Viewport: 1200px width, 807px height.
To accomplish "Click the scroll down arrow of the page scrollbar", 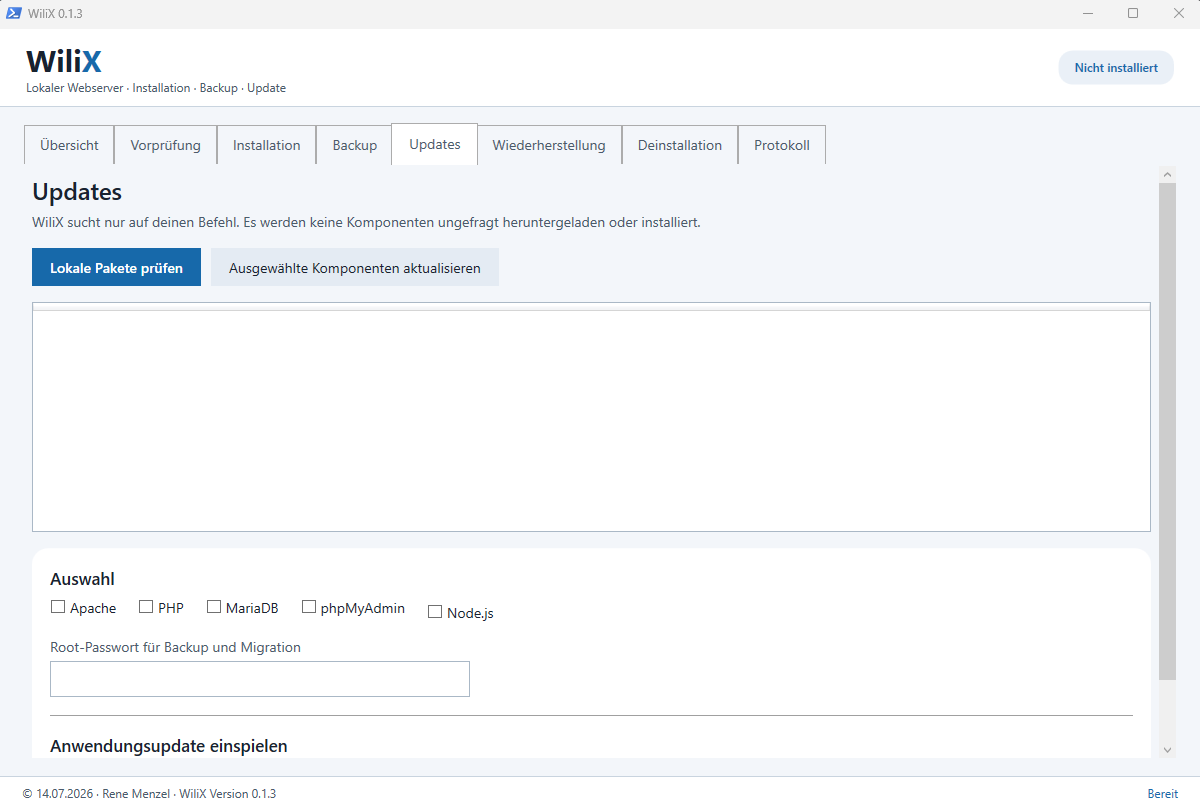I will click(1167, 749).
